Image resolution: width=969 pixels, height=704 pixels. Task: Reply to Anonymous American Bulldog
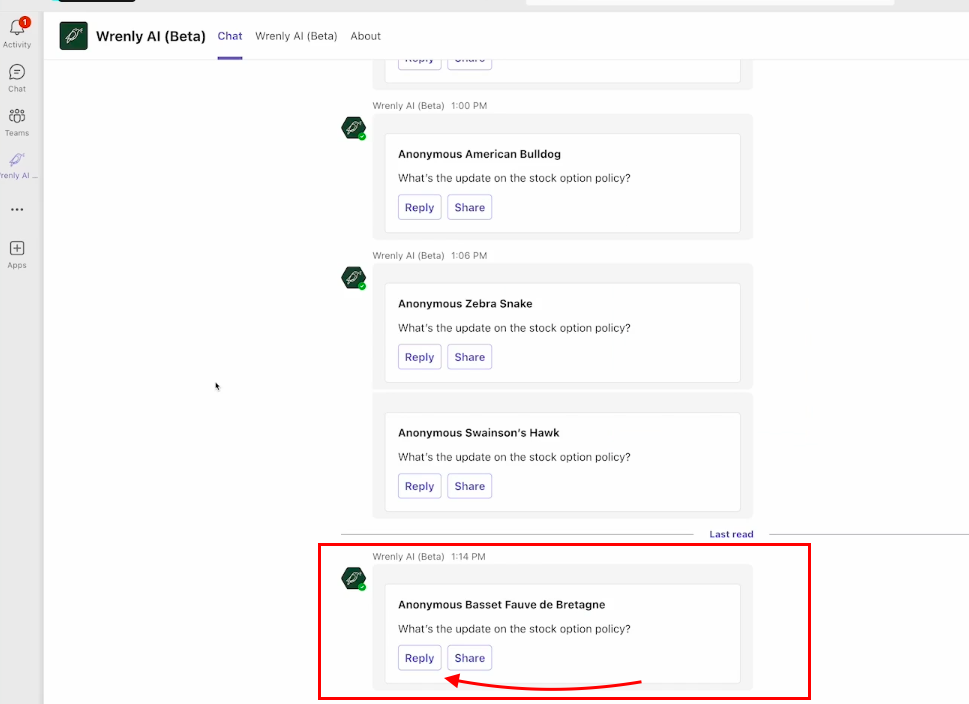click(420, 208)
